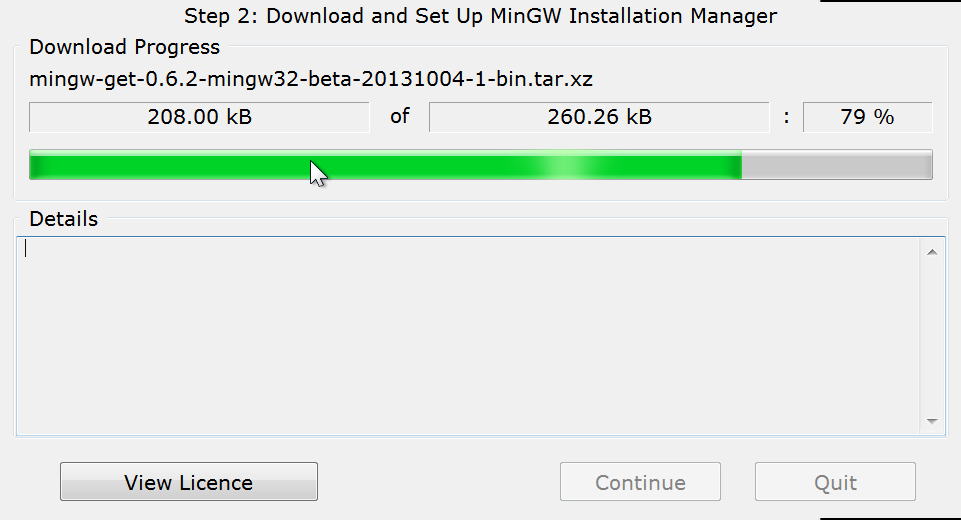The image size is (961, 520).
Task: Click the Details box scroll down arrow
Action: (932, 422)
